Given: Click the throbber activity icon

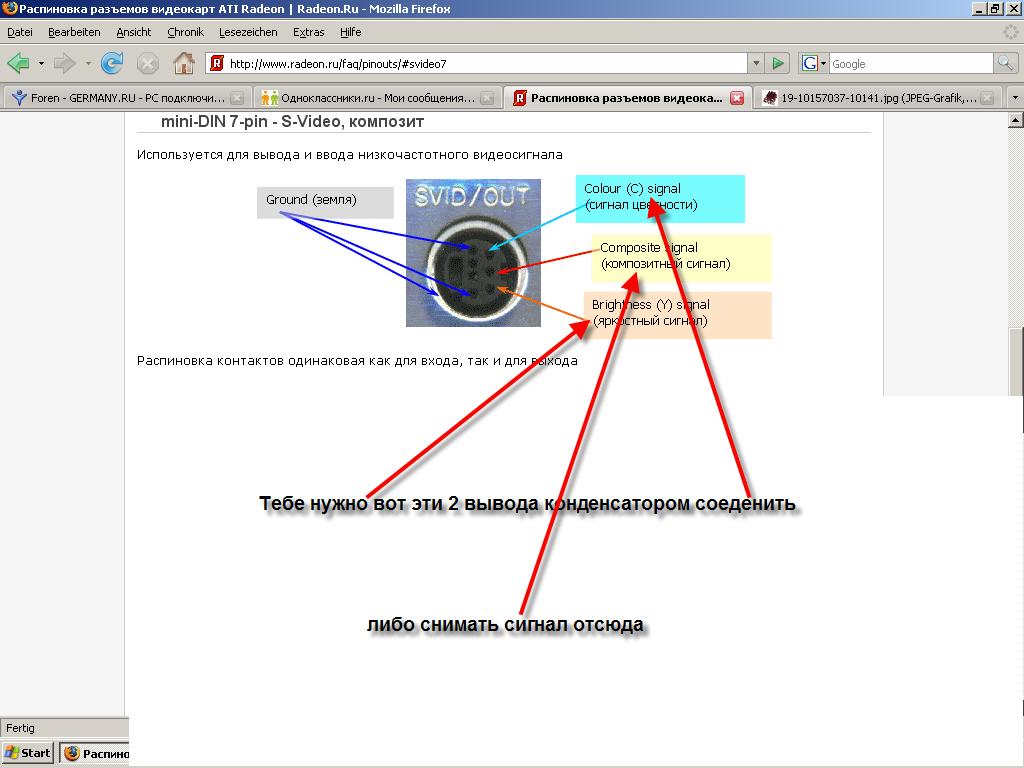Looking at the screenshot, I should (x=1011, y=32).
